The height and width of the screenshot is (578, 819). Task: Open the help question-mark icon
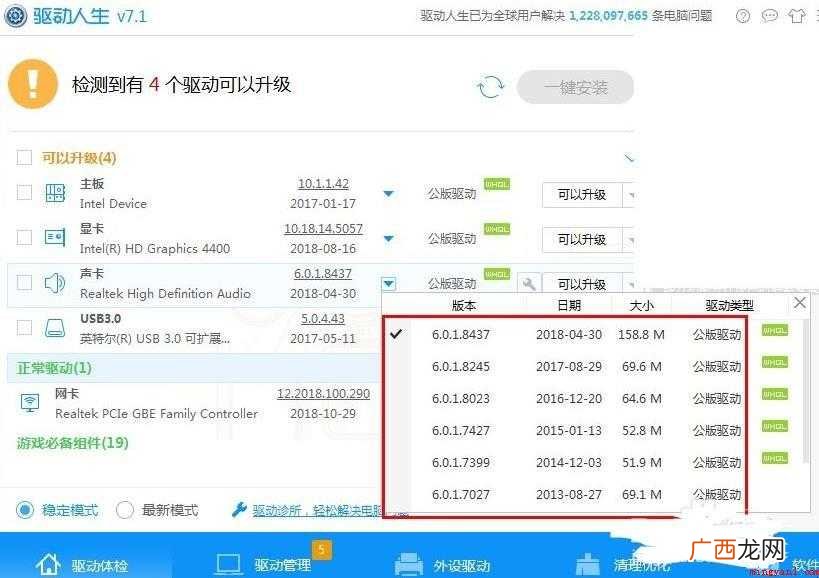click(742, 16)
